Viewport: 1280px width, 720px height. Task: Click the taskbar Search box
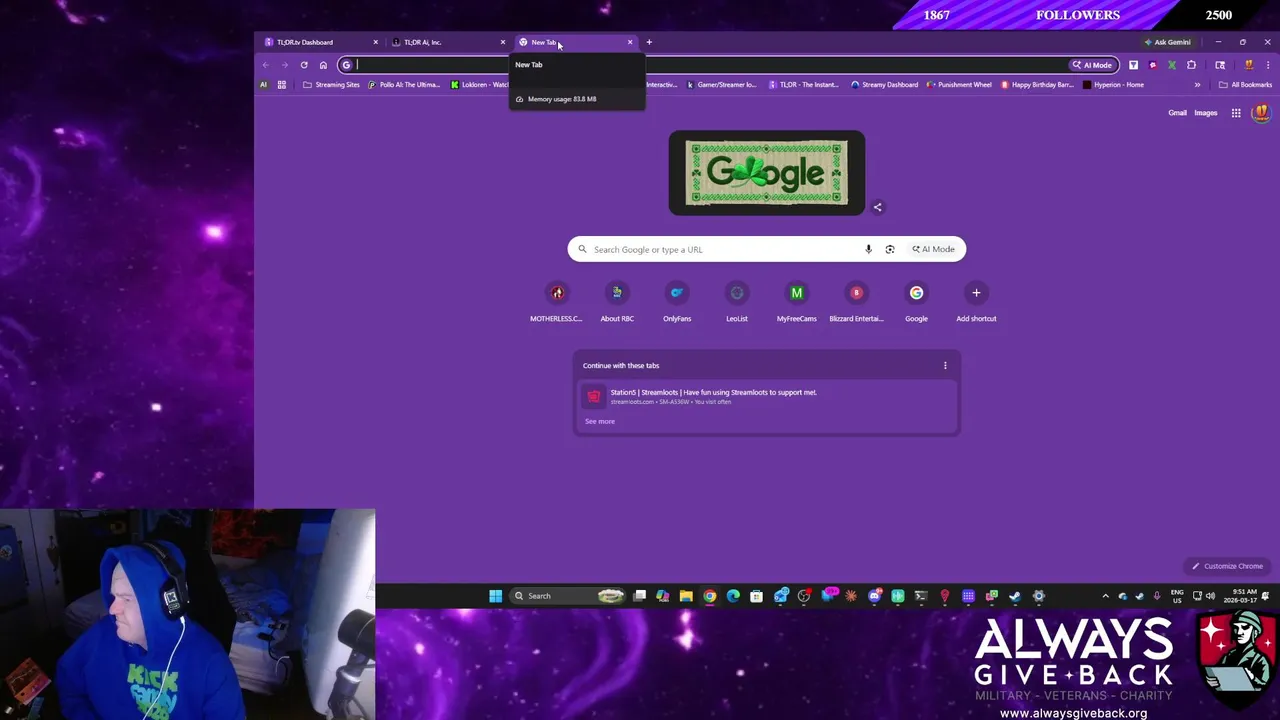(567, 596)
